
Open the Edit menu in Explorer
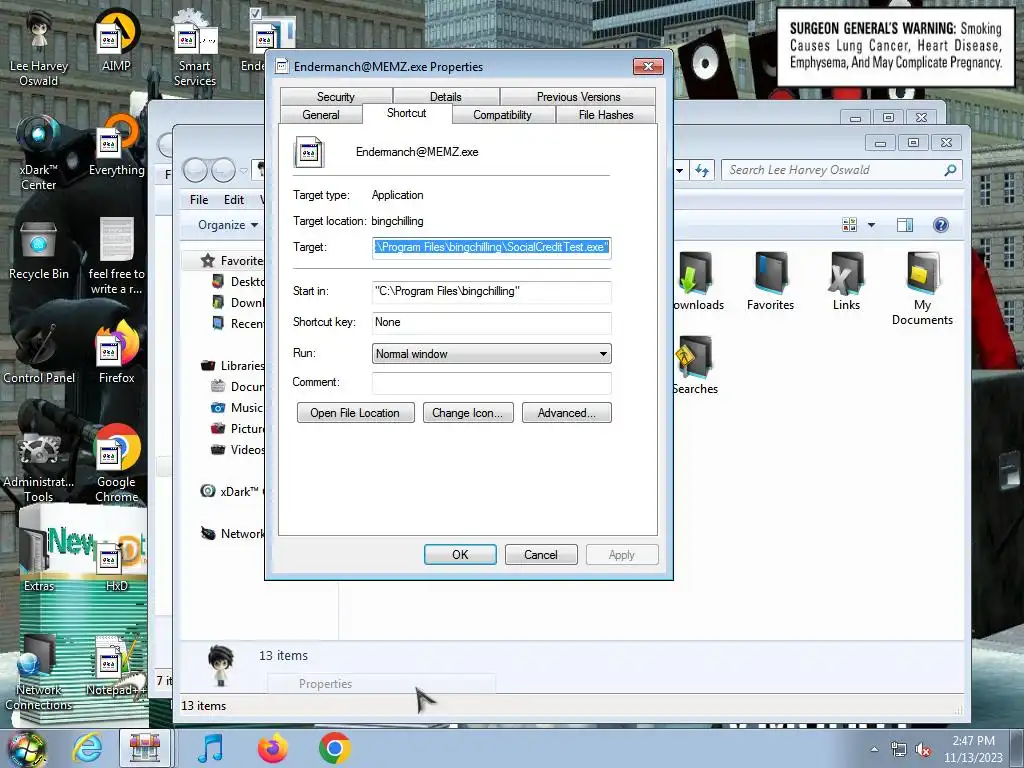(234, 200)
